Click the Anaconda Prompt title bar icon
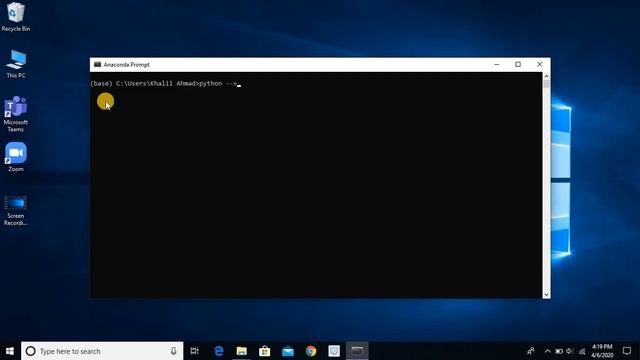The image size is (640, 360). (x=97, y=64)
